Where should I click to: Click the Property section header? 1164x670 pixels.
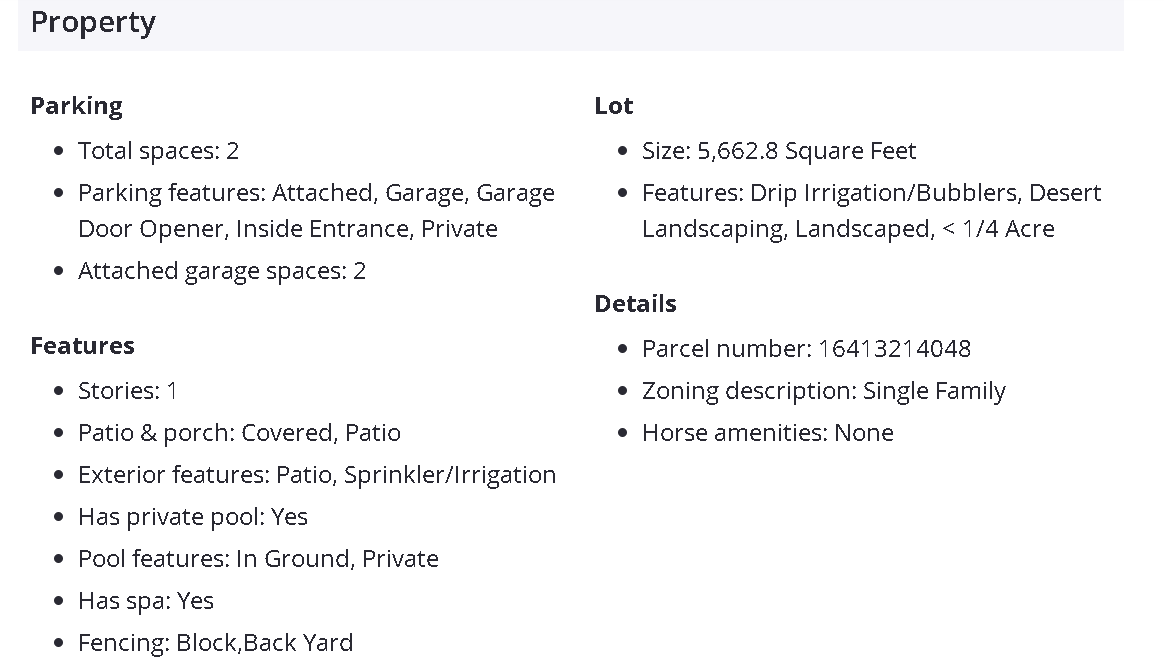pyautogui.click(x=93, y=23)
